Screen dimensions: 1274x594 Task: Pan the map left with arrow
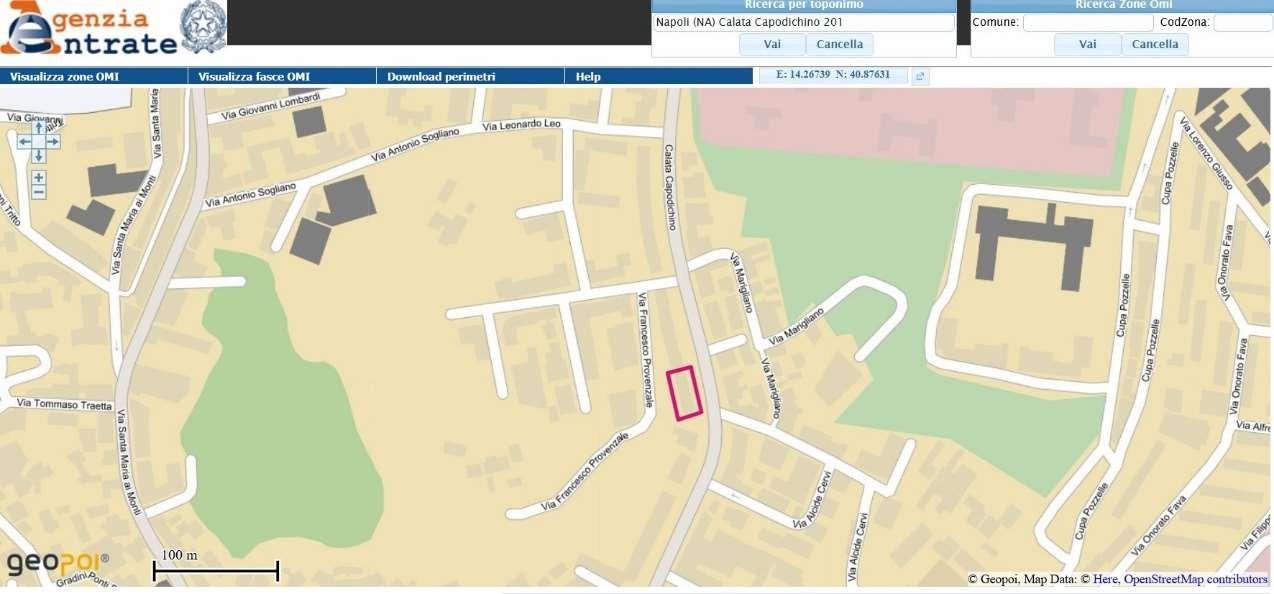coord(25,142)
